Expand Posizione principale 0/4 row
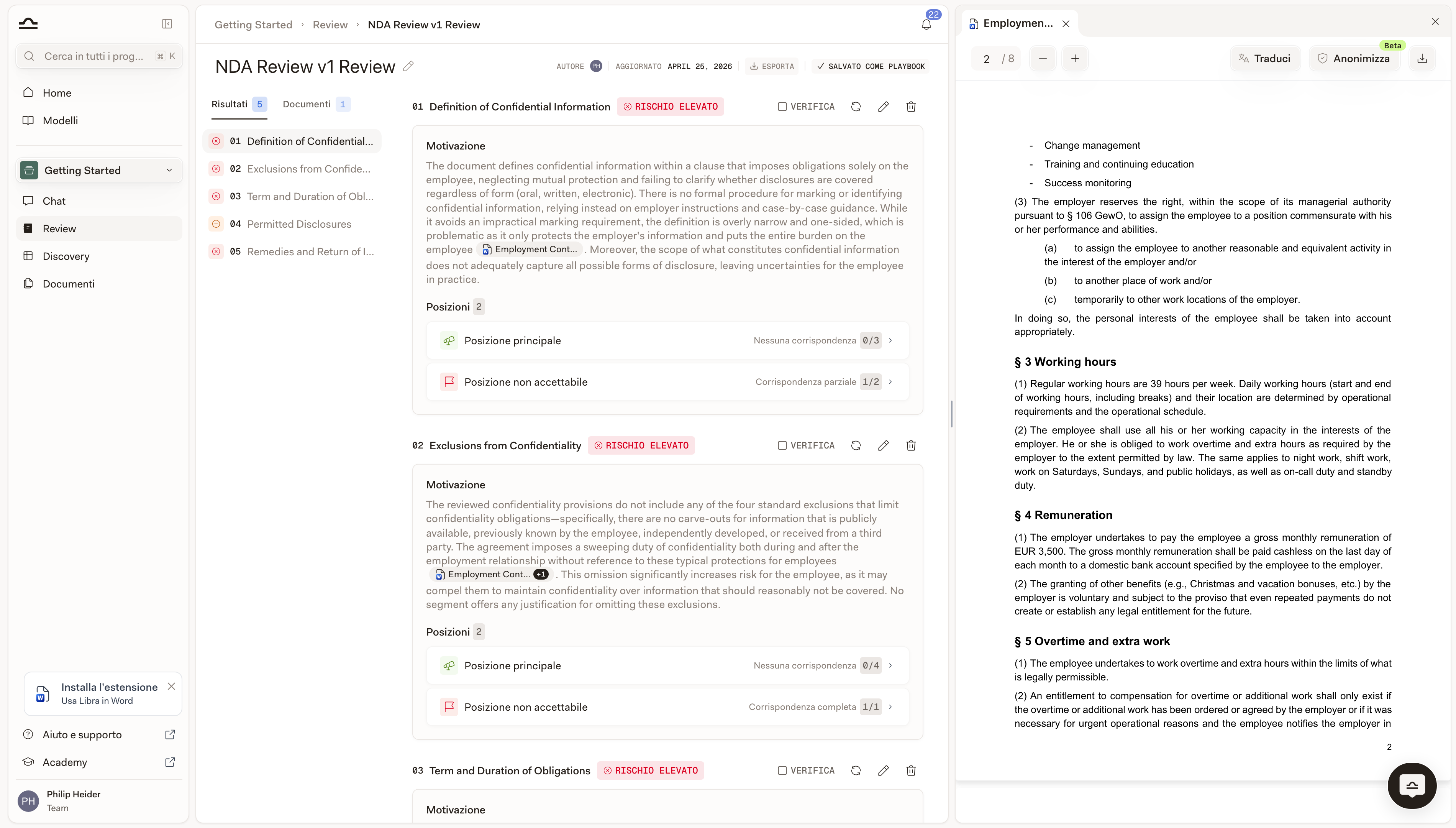 click(667, 666)
